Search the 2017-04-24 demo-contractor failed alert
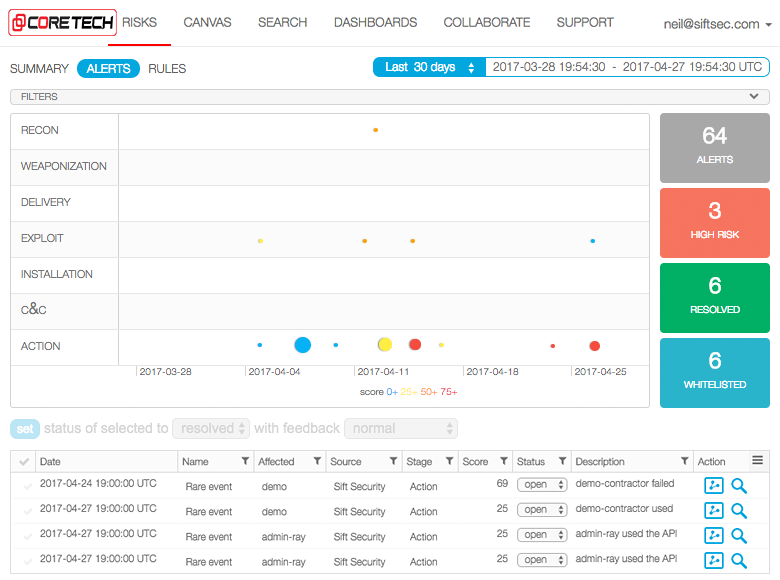The image size is (780, 580). (739, 485)
